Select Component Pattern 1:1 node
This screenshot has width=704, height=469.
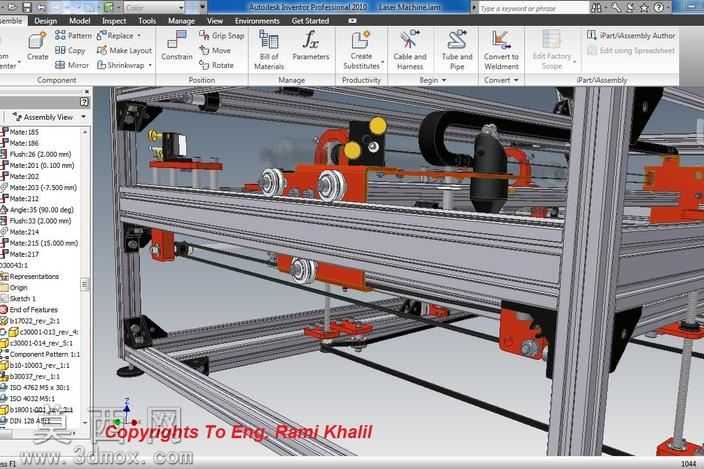pos(40,355)
